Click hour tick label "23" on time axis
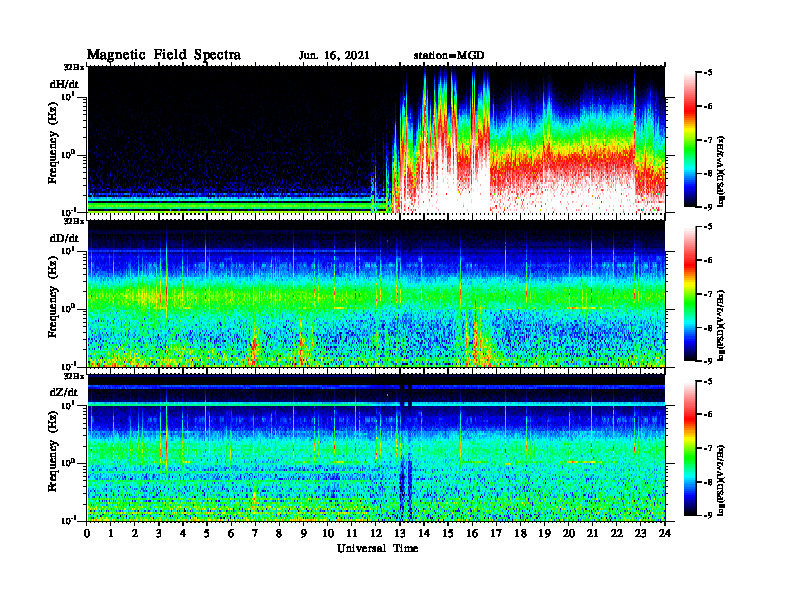This screenshot has height=612, width=792. click(640, 534)
